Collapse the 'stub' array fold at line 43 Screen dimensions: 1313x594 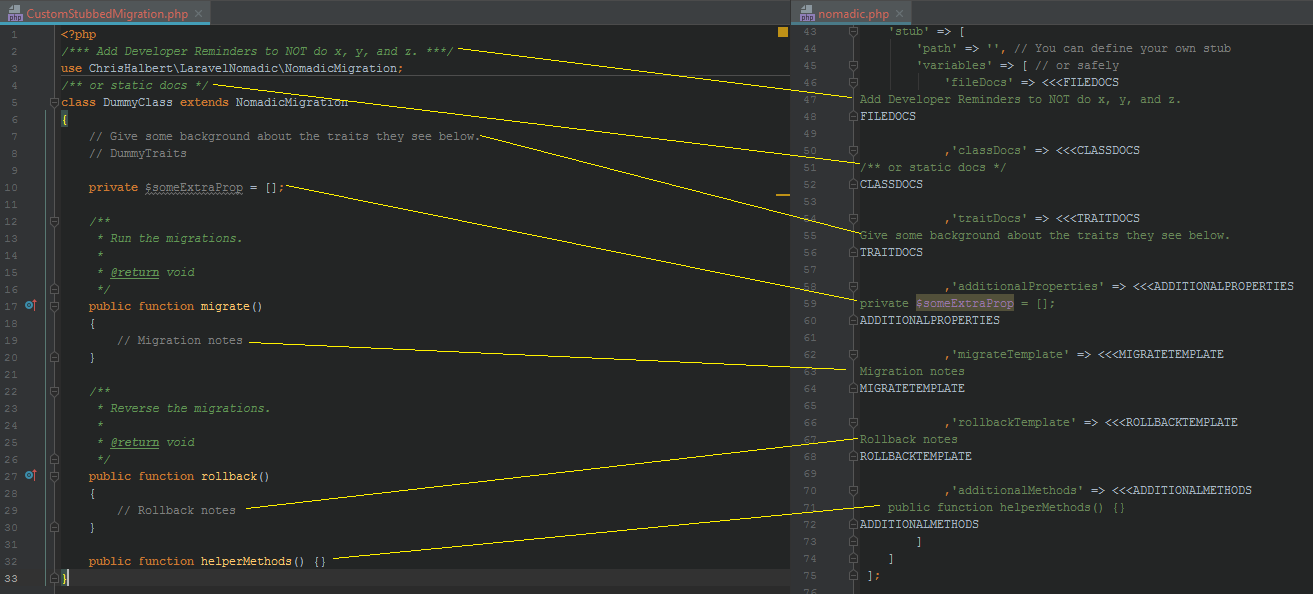[853, 31]
